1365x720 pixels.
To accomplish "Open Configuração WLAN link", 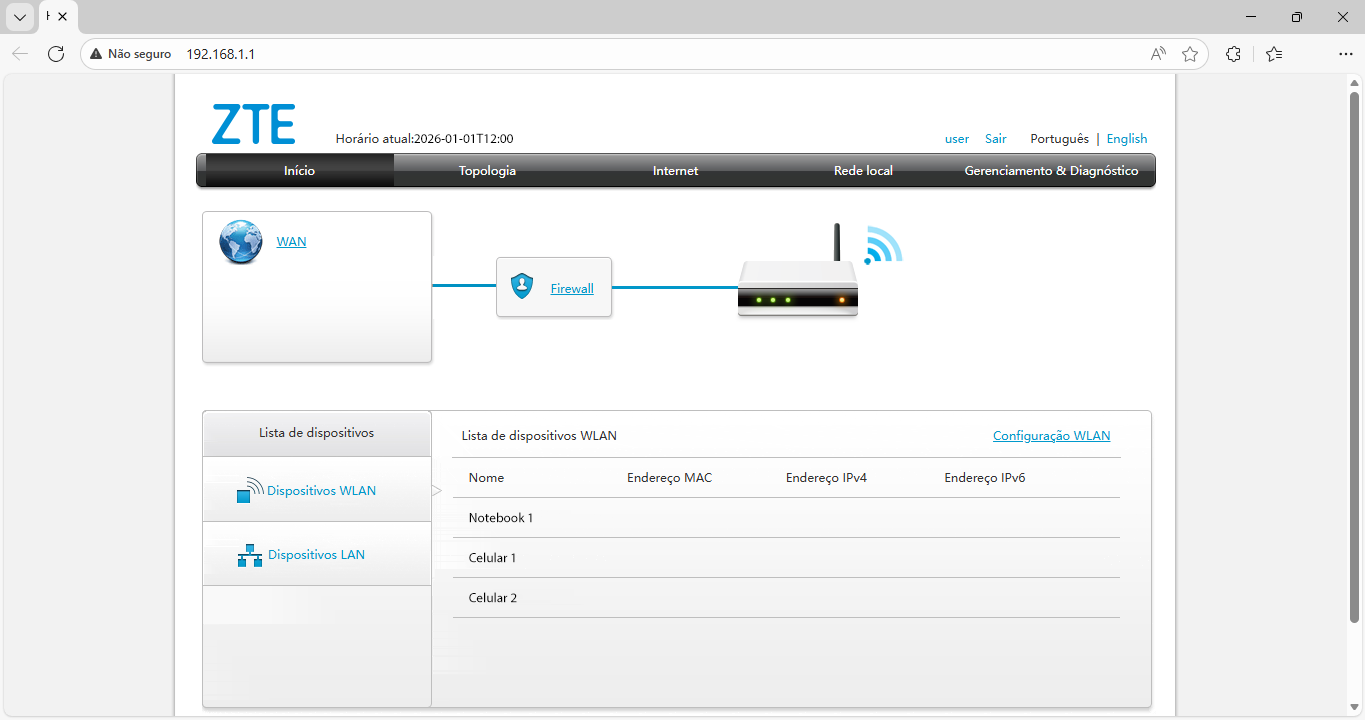I will tap(1051, 435).
